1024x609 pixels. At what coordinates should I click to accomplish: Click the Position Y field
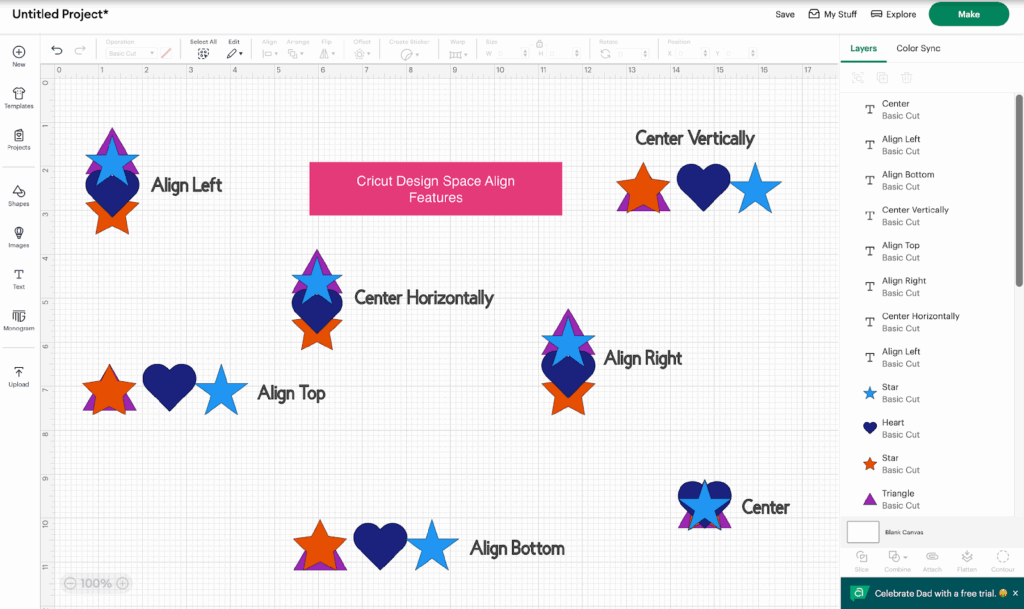pos(740,54)
